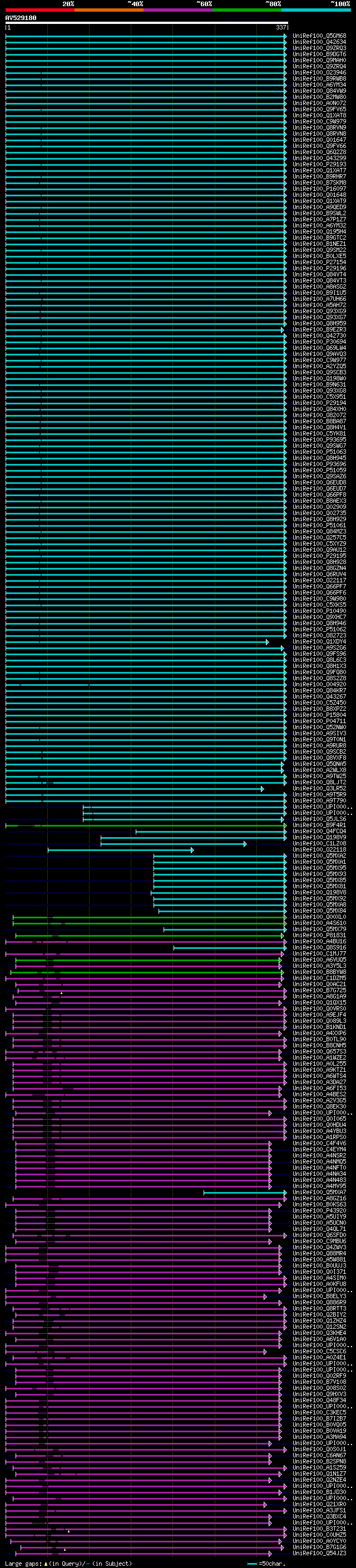356x1568 pixels.
Task: Open the UniRef100_Q5JLS6 entry
Action: (319, 819)
